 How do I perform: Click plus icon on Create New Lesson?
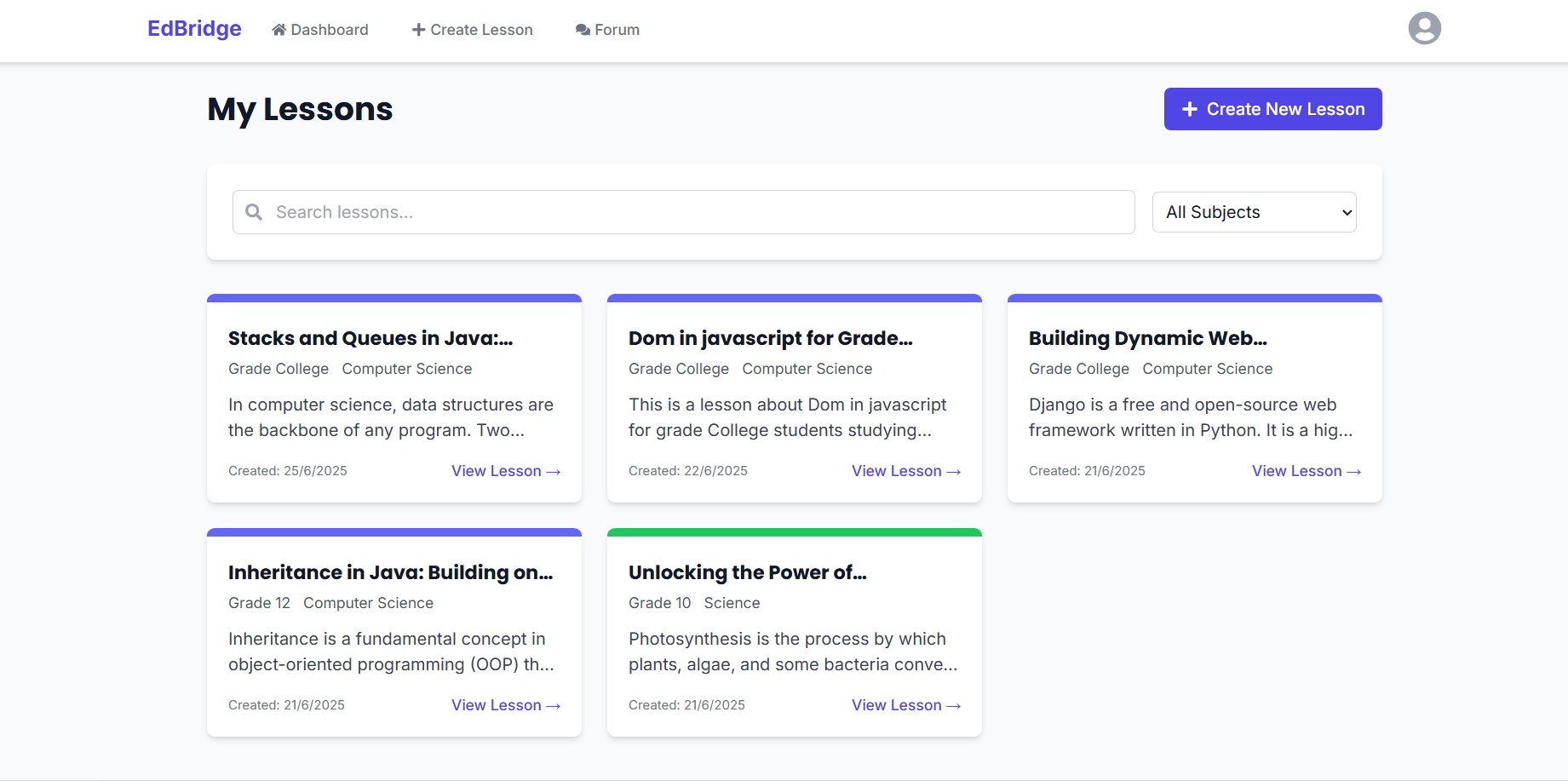(1190, 109)
